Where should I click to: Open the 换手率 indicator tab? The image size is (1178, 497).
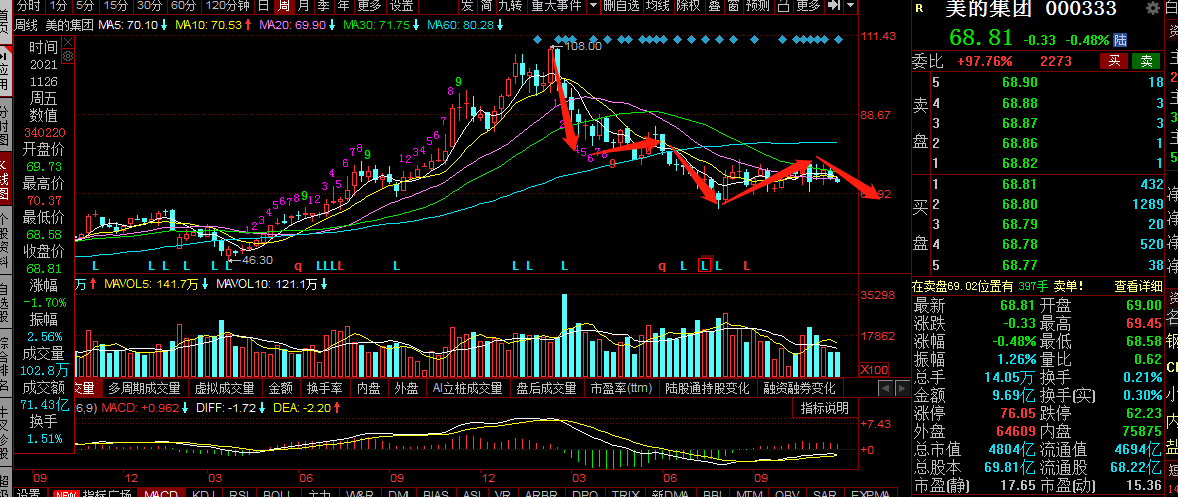(x=325, y=388)
